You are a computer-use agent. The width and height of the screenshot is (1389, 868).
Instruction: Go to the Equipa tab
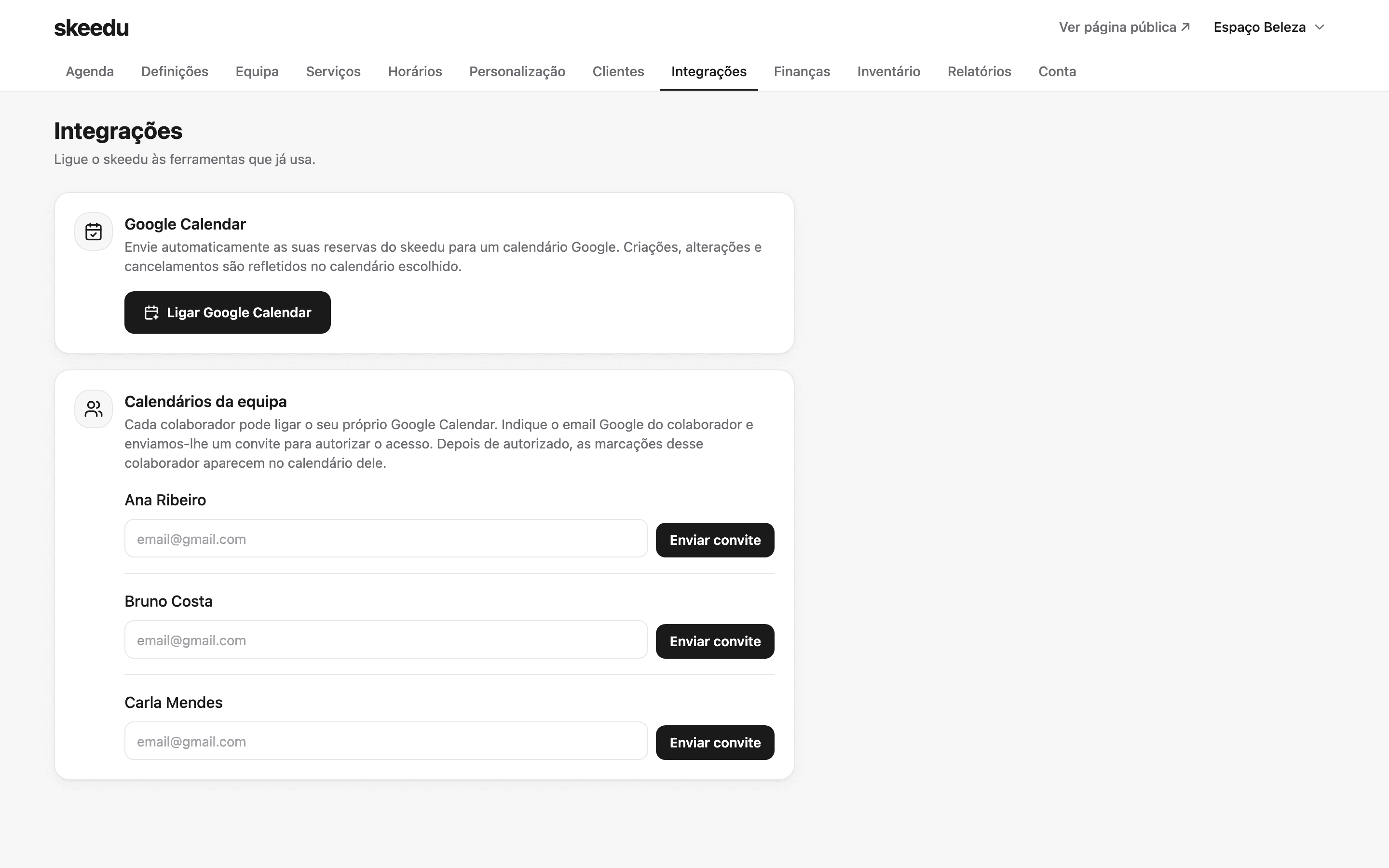click(x=257, y=71)
